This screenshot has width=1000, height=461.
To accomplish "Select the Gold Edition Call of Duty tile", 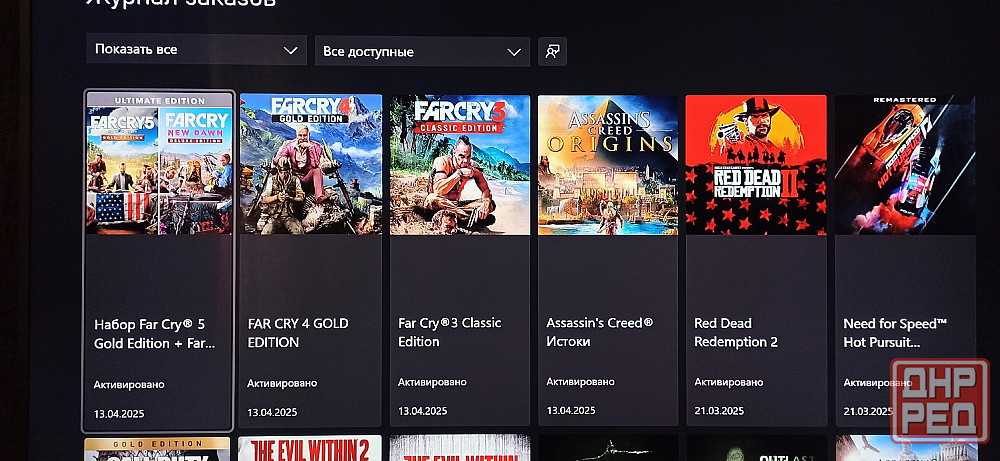I will click(x=157, y=449).
